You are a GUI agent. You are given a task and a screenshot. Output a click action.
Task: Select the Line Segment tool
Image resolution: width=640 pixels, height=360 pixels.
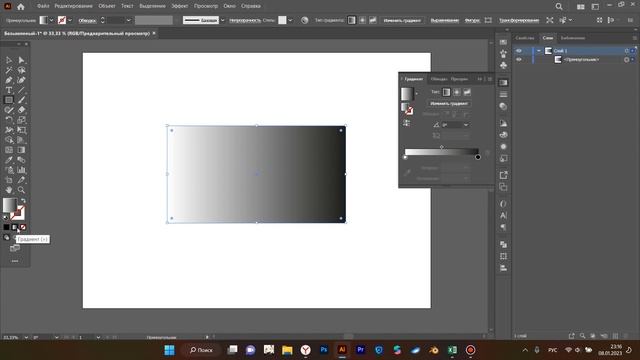(x=22, y=90)
